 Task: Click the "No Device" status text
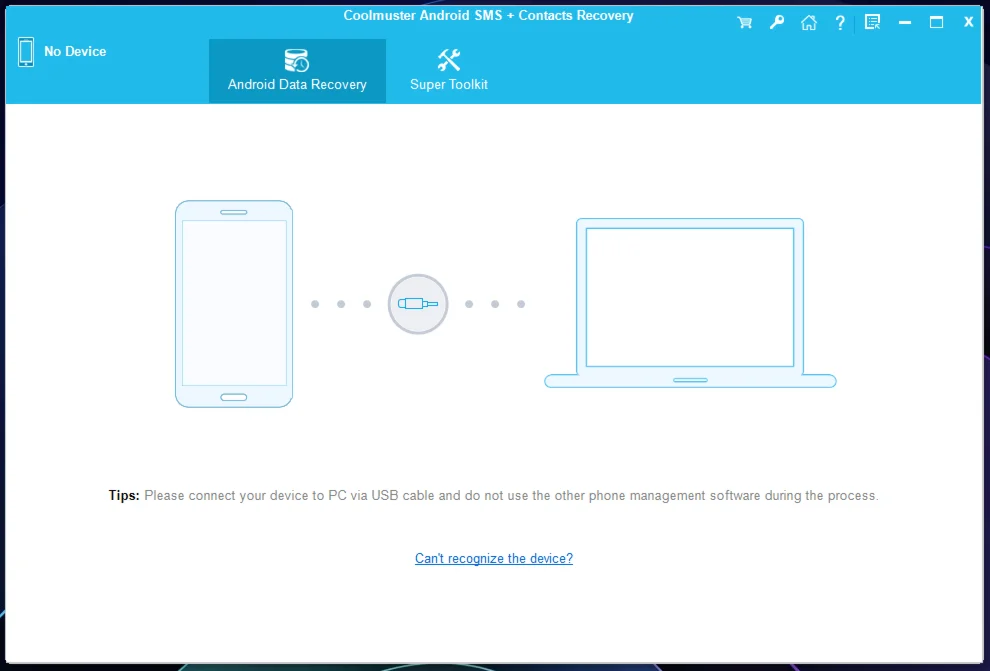(x=75, y=52)
